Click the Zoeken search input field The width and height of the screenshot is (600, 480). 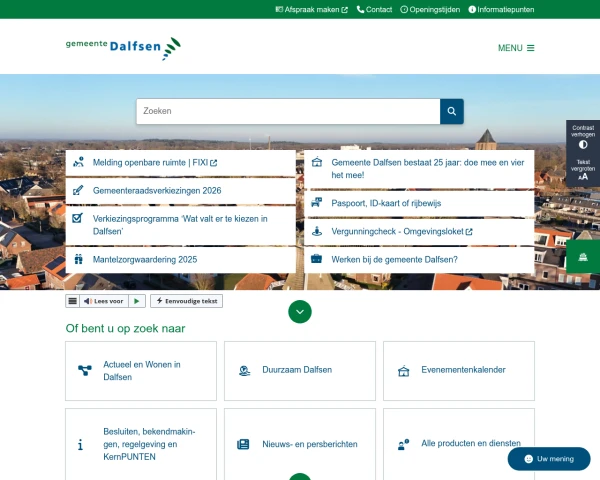click(288, 111)
